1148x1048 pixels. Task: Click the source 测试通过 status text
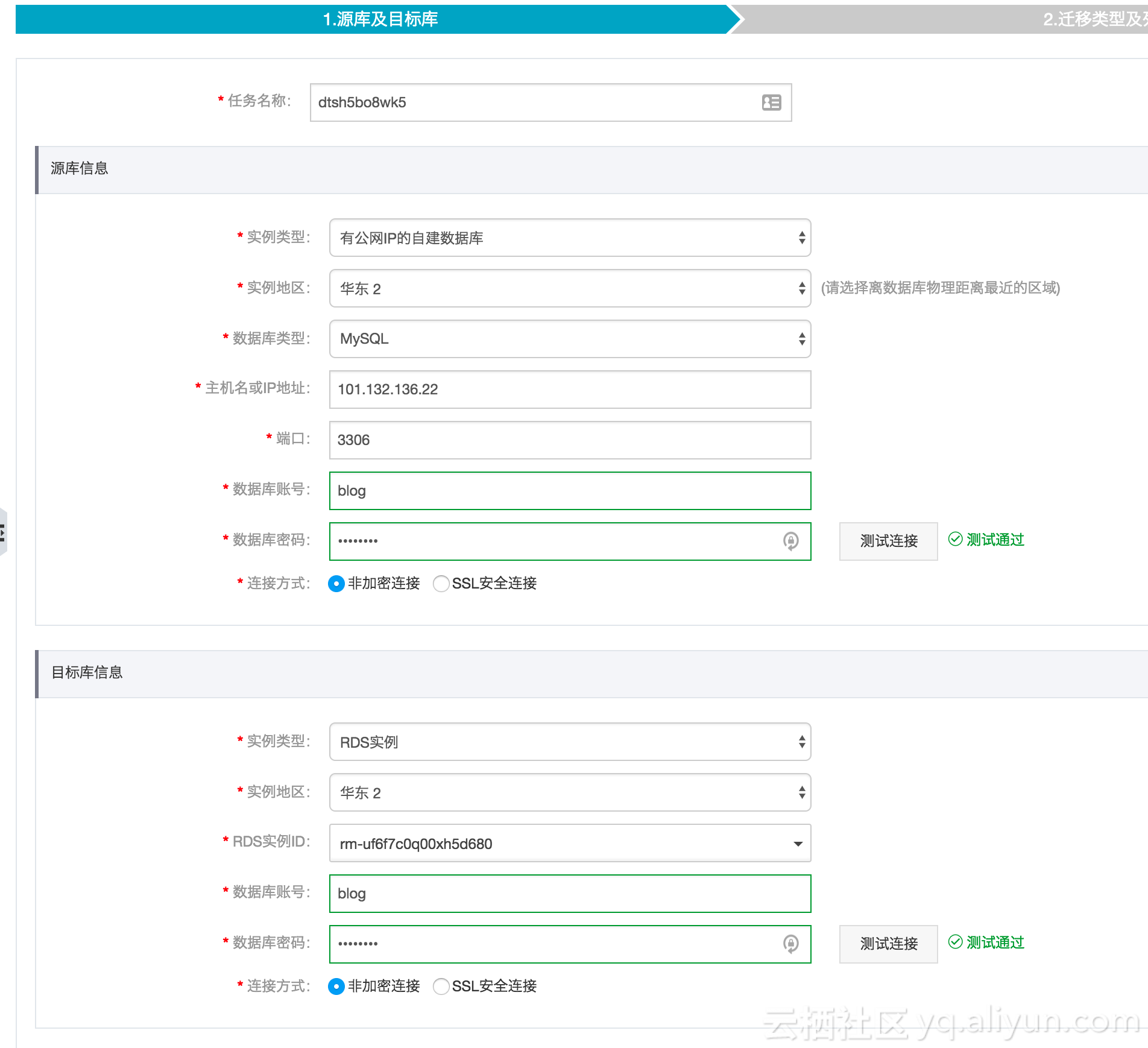pyautogui.click(x=995, y=540)
